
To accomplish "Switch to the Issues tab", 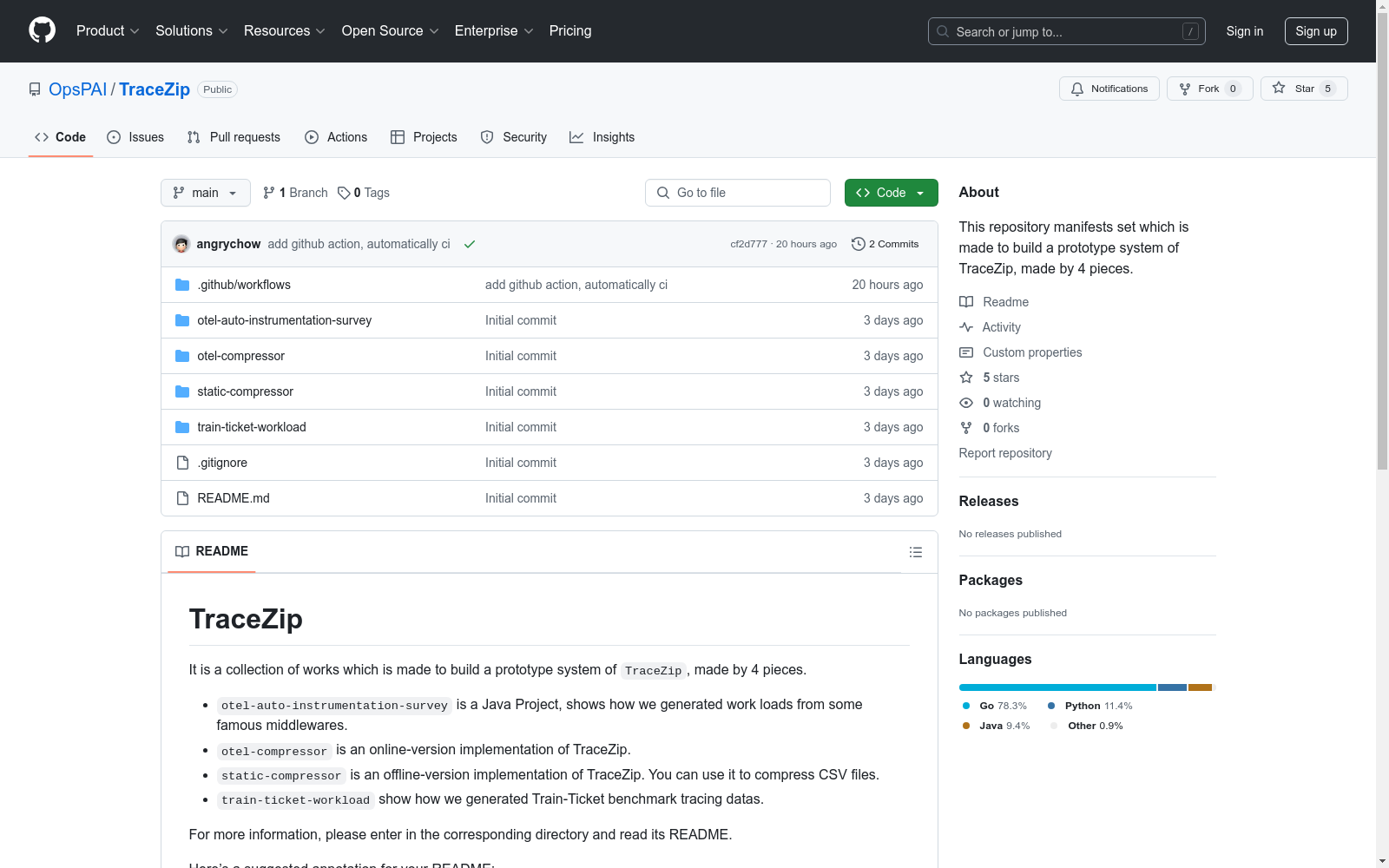I will 135,137.
